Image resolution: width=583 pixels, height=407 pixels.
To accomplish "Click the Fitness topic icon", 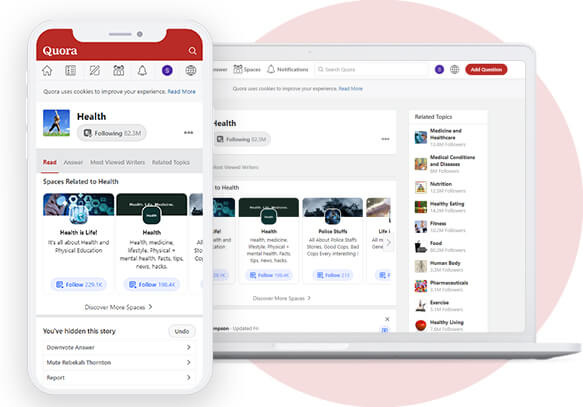I will pos(421,227).
